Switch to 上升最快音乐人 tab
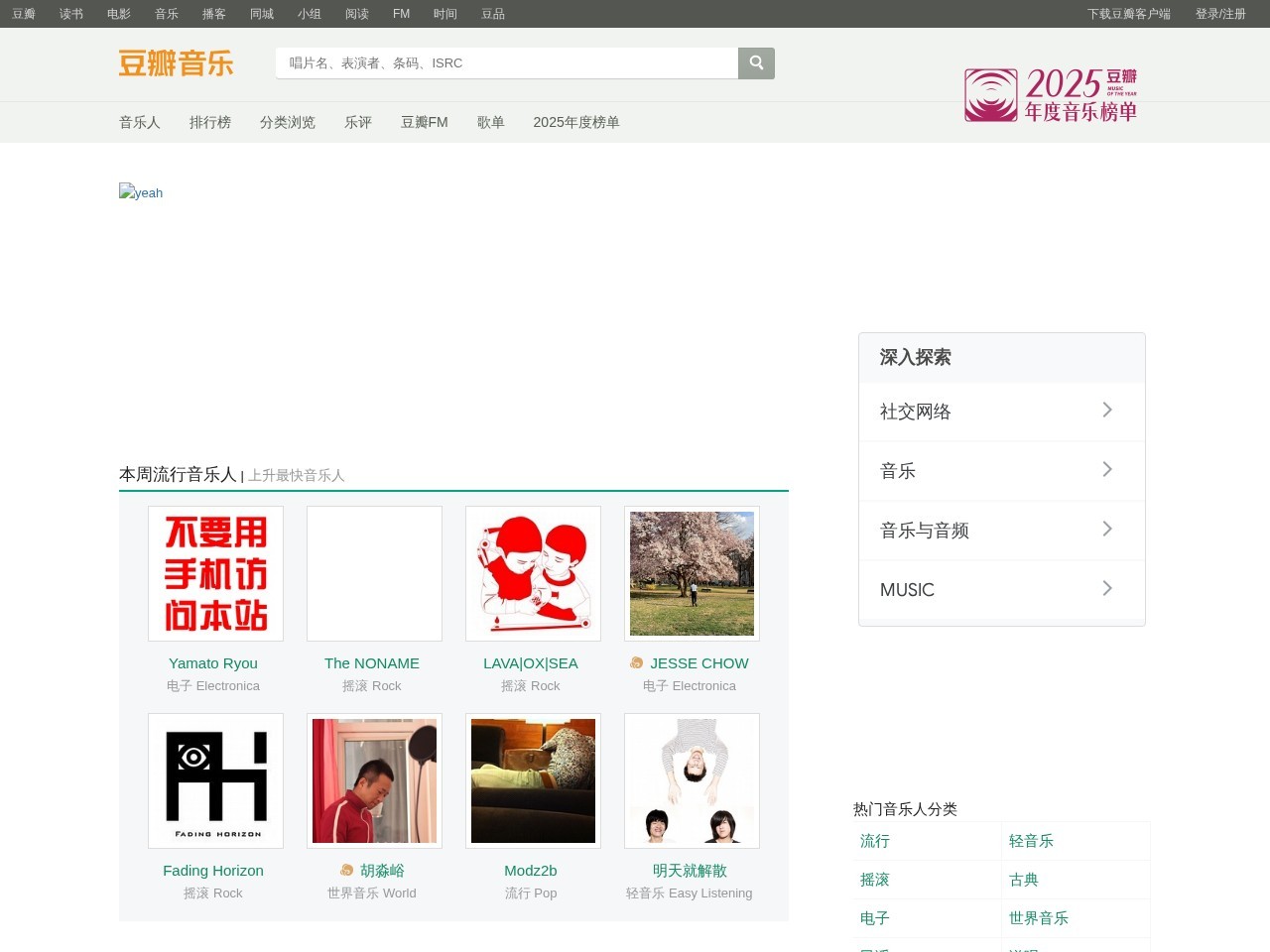 point(297,476)
